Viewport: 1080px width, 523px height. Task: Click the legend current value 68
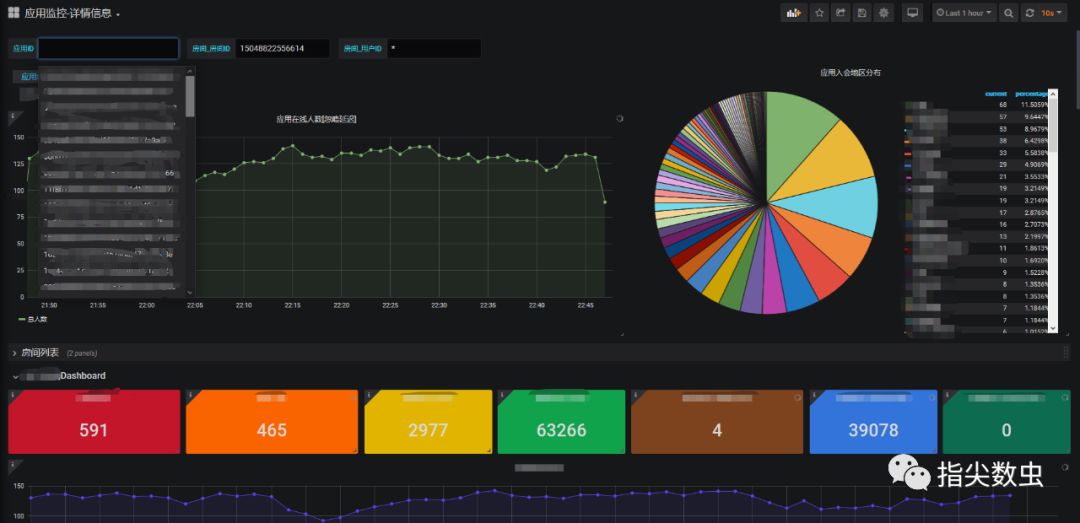point(1003,105)
